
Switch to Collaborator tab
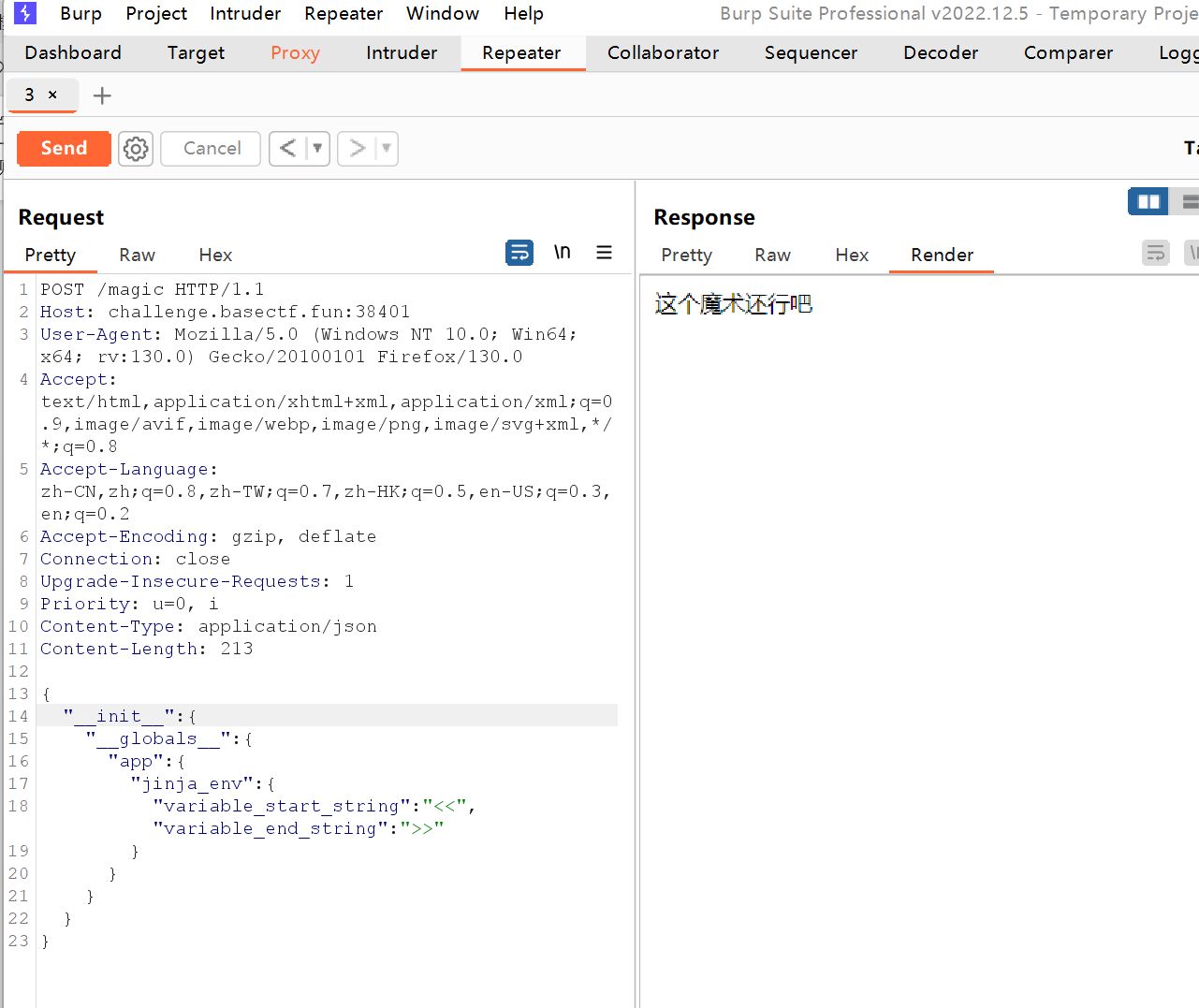(663, 52)
